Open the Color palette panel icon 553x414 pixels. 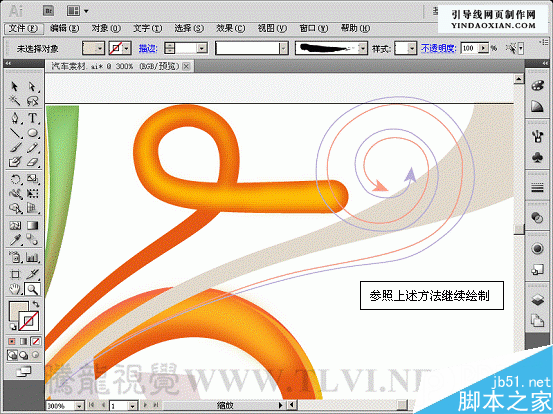(537, 86)
